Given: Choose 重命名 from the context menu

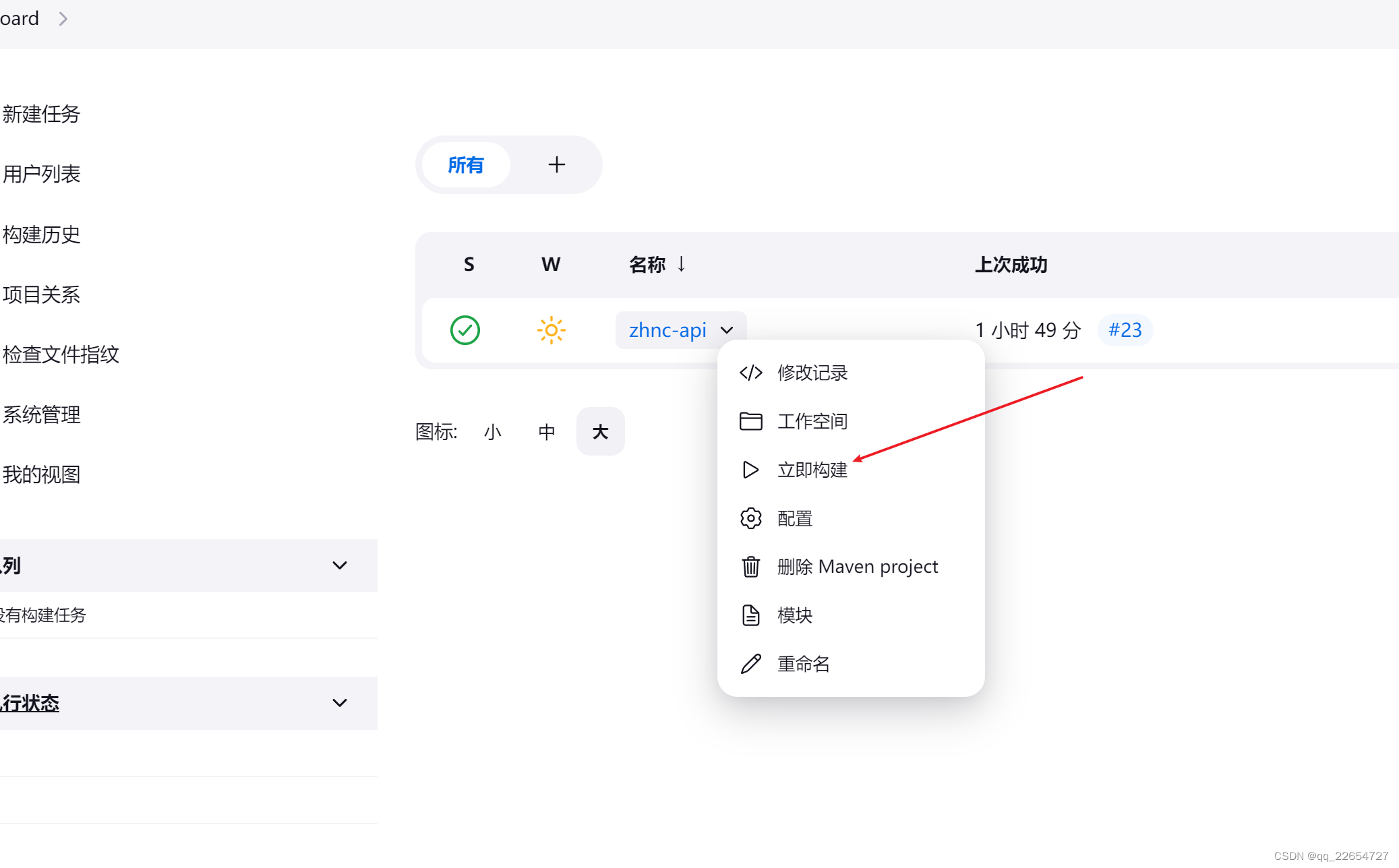Looking at the screenshot, I should tap(851, 664).
